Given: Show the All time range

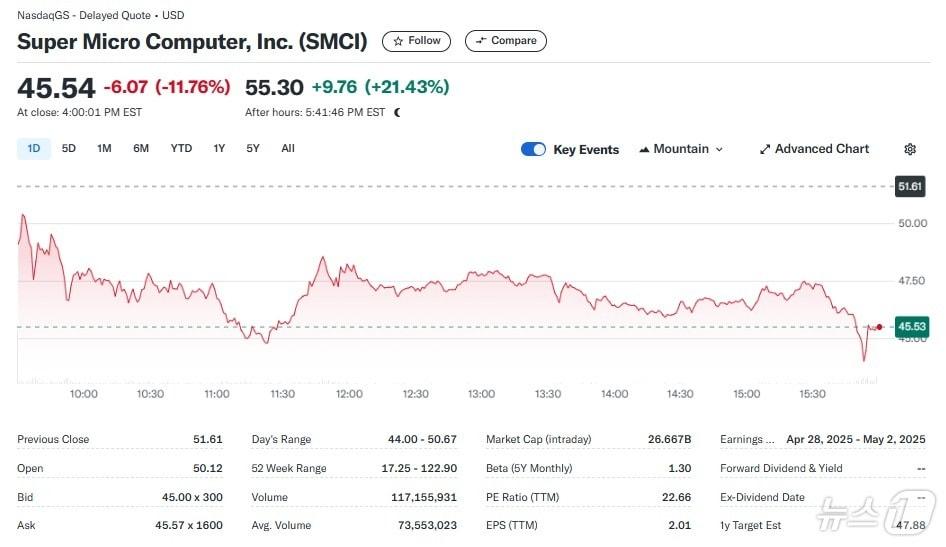Looking at the screenshot, I should 288,148.
